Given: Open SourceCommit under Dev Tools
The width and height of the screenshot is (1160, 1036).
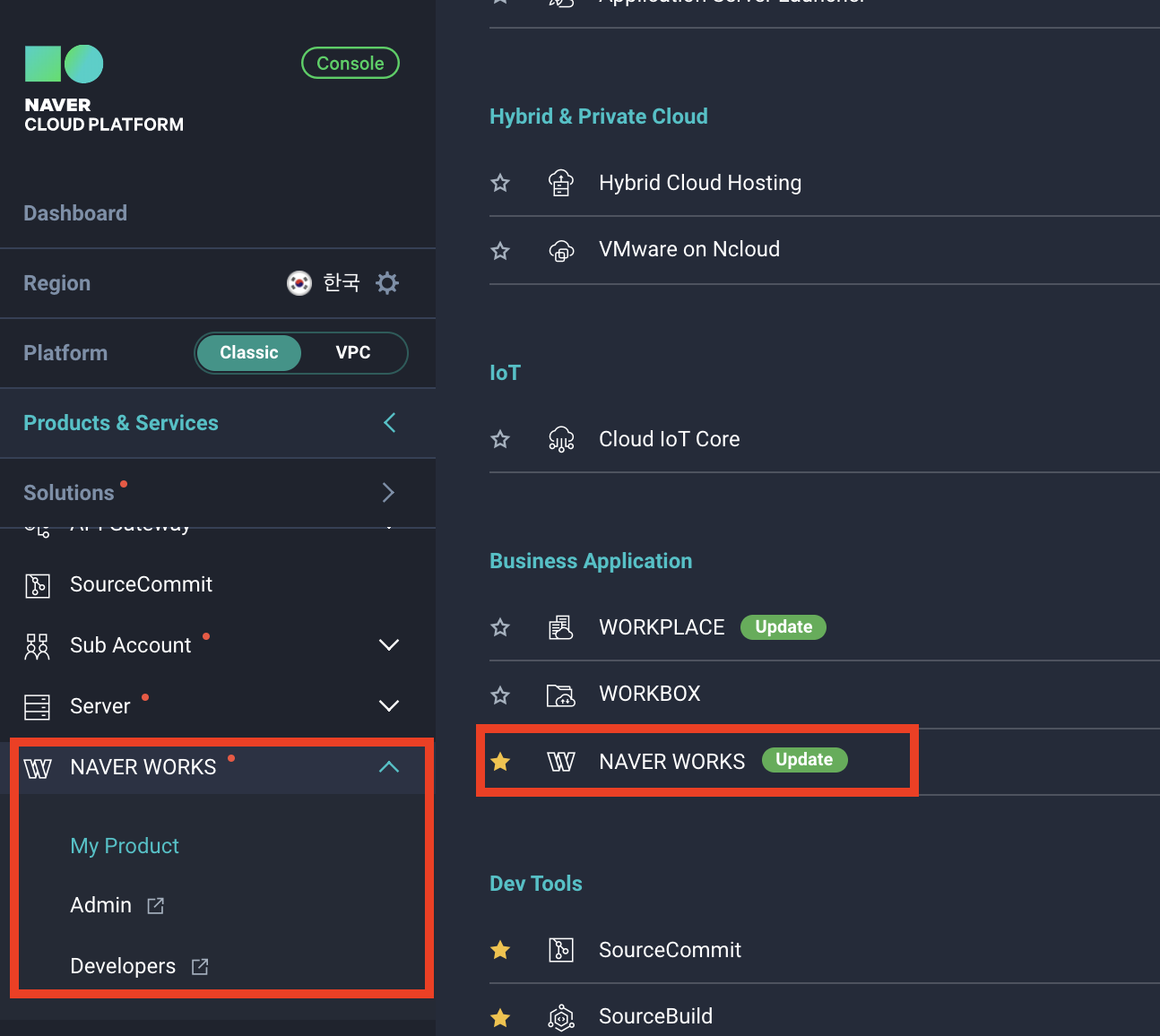Looking at the screenshot, I should 671,950.
